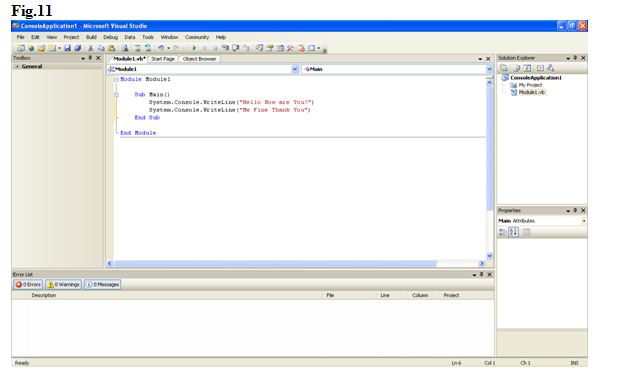Select My Project in Solution Explorer

[530, 85]
